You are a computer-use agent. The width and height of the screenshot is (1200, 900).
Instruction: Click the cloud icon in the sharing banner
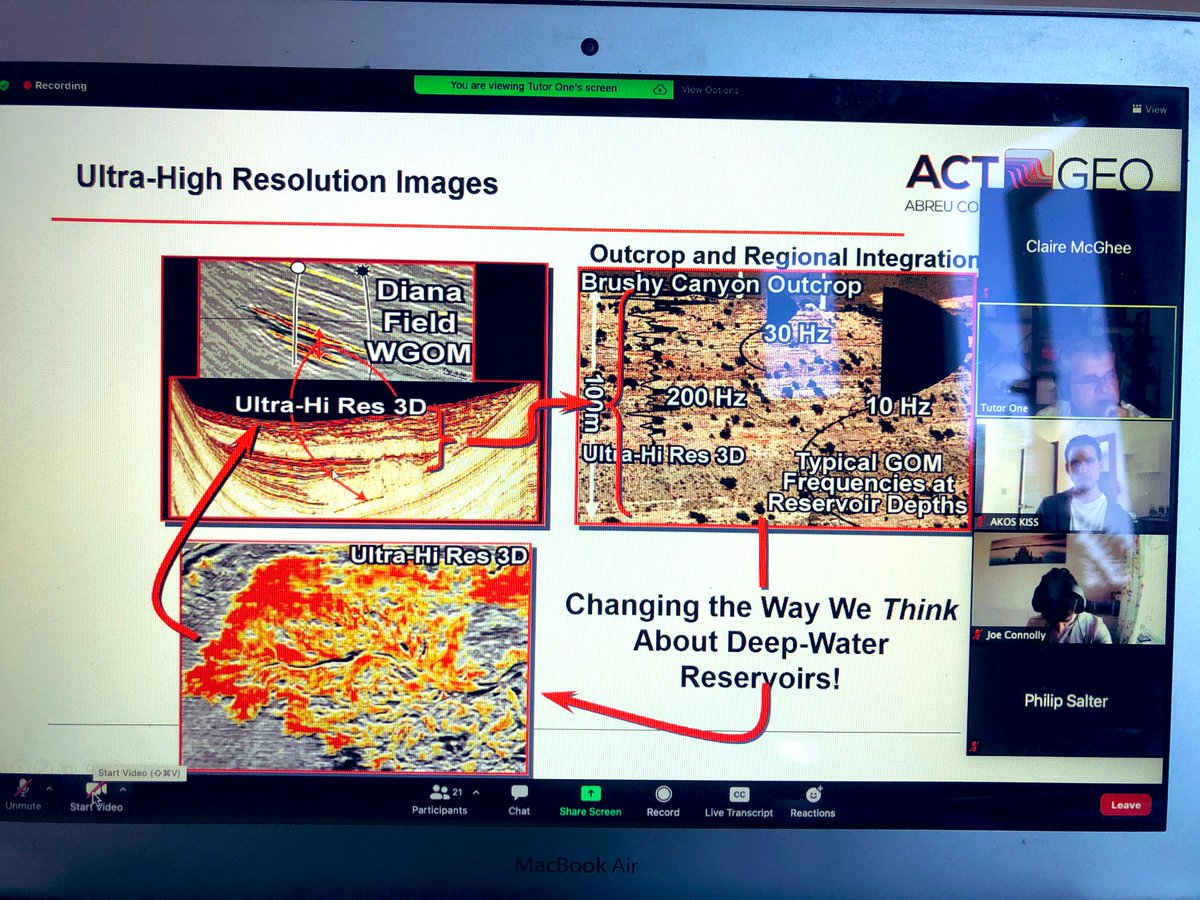660,88
